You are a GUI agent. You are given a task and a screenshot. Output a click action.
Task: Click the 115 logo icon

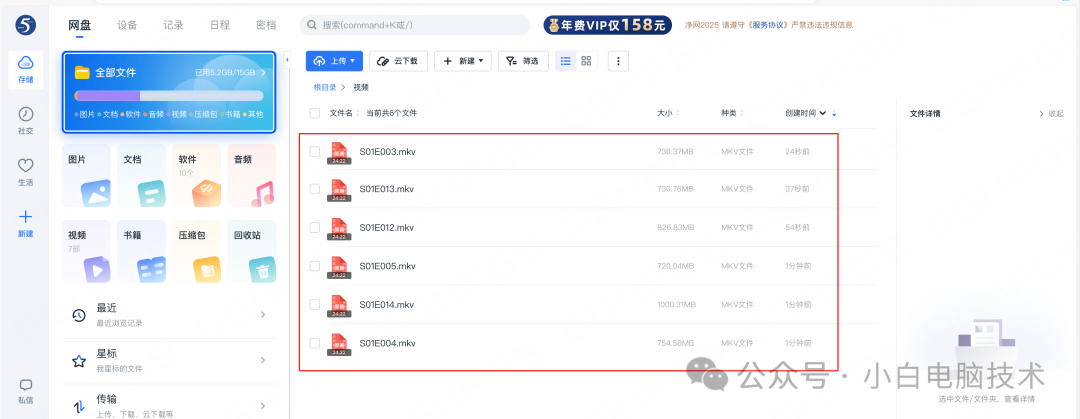(25, 25)
